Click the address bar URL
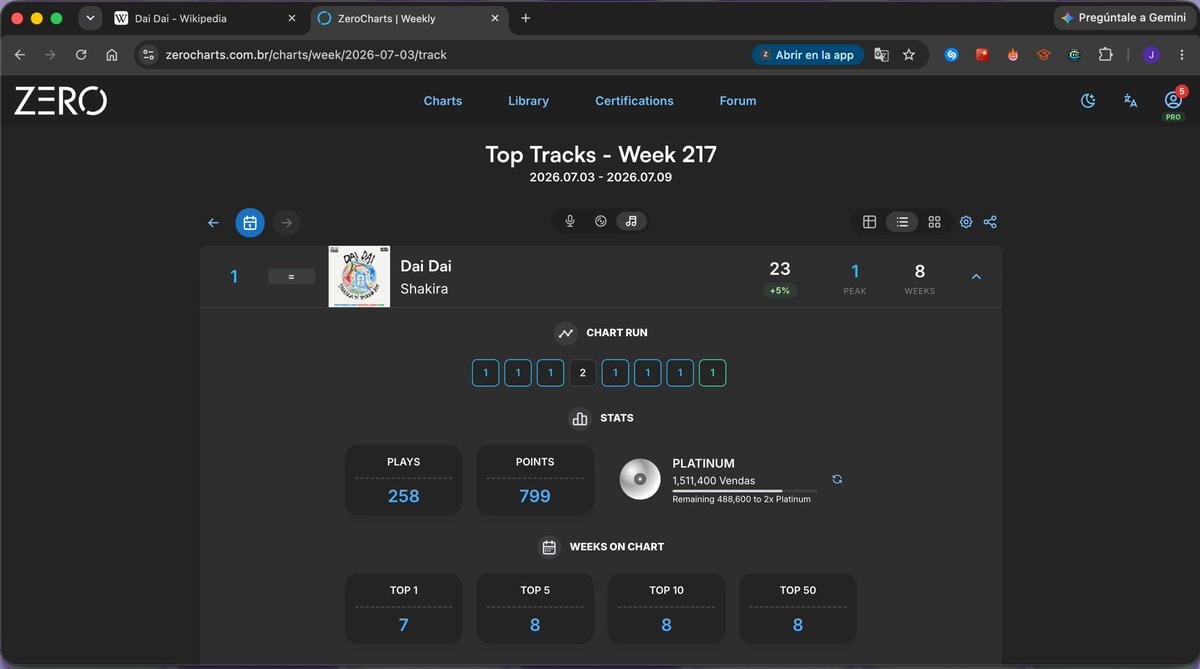The image size is (1200, 669). pos(306,55)
